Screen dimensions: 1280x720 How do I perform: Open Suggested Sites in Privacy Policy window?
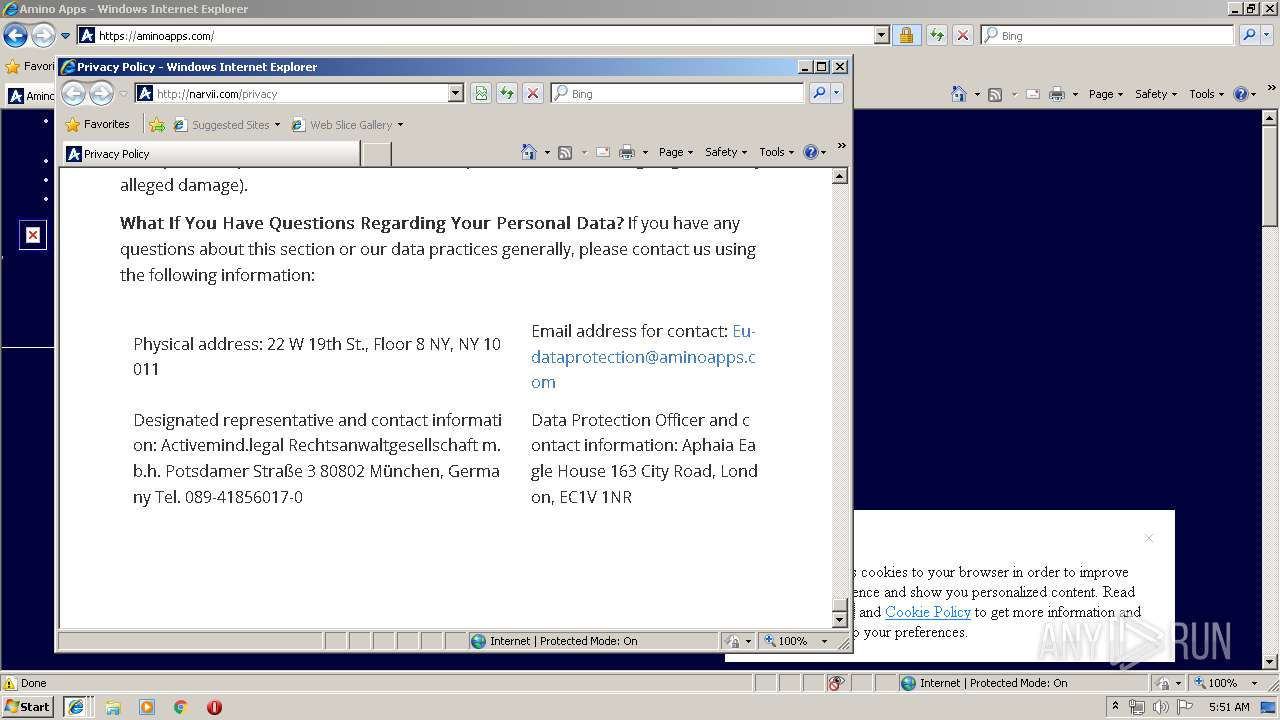pos(227,125)
